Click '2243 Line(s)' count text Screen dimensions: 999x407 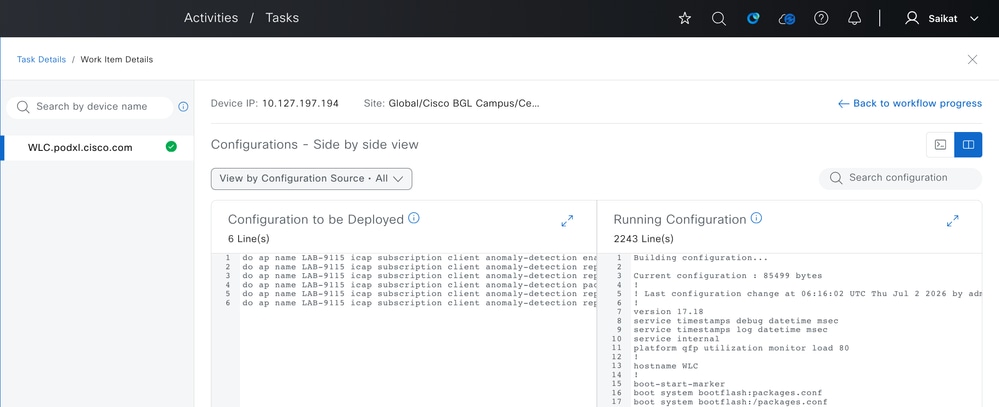click(x=643, y=239)
